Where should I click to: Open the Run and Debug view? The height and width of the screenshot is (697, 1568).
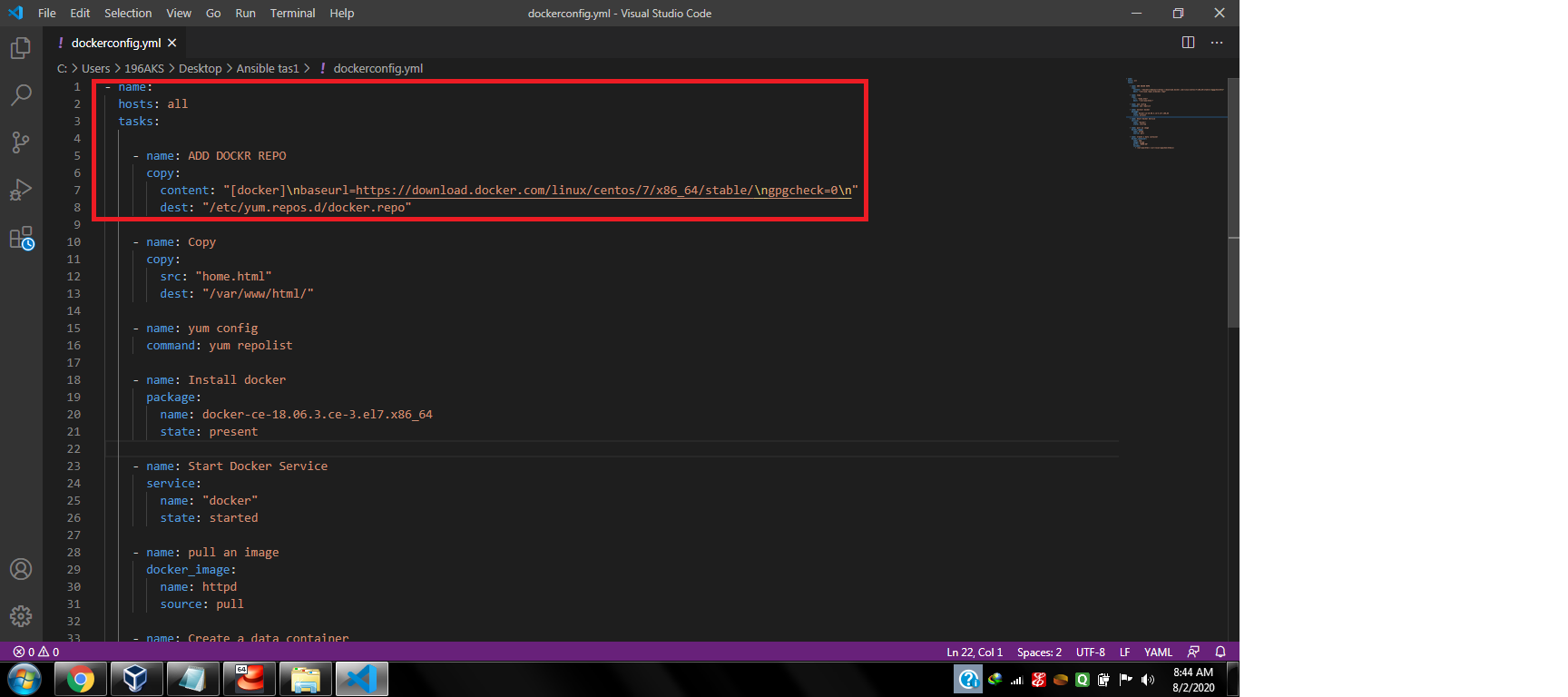pos(21,190)
